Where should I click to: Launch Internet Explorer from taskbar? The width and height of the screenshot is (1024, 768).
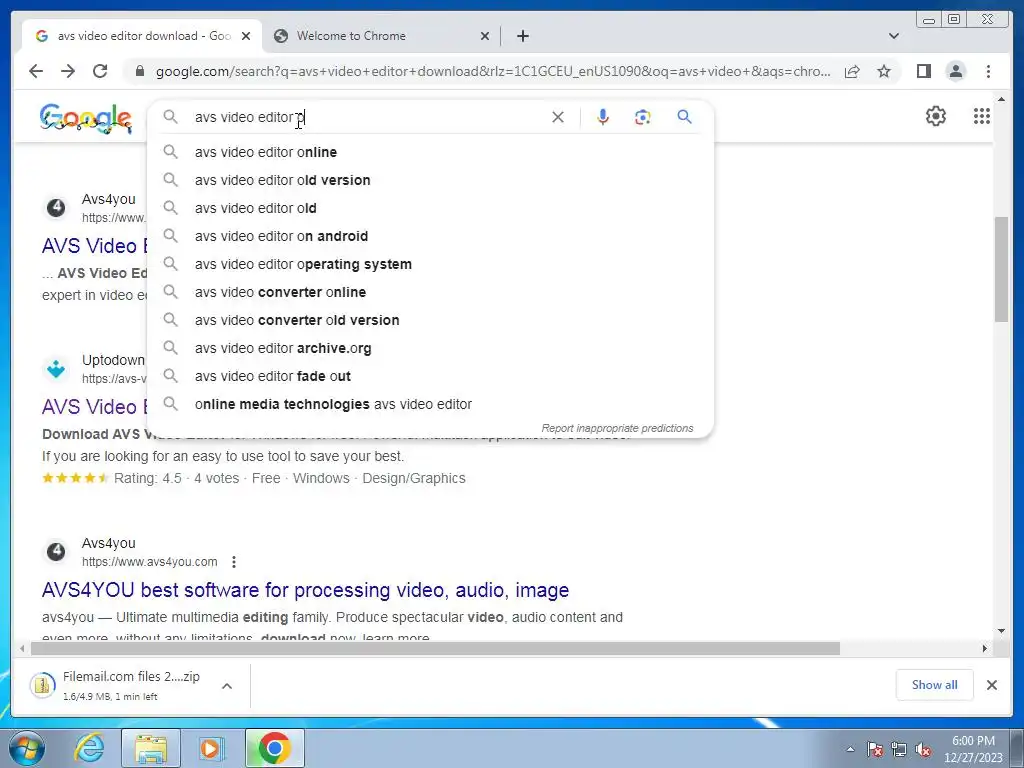point(89,748)
